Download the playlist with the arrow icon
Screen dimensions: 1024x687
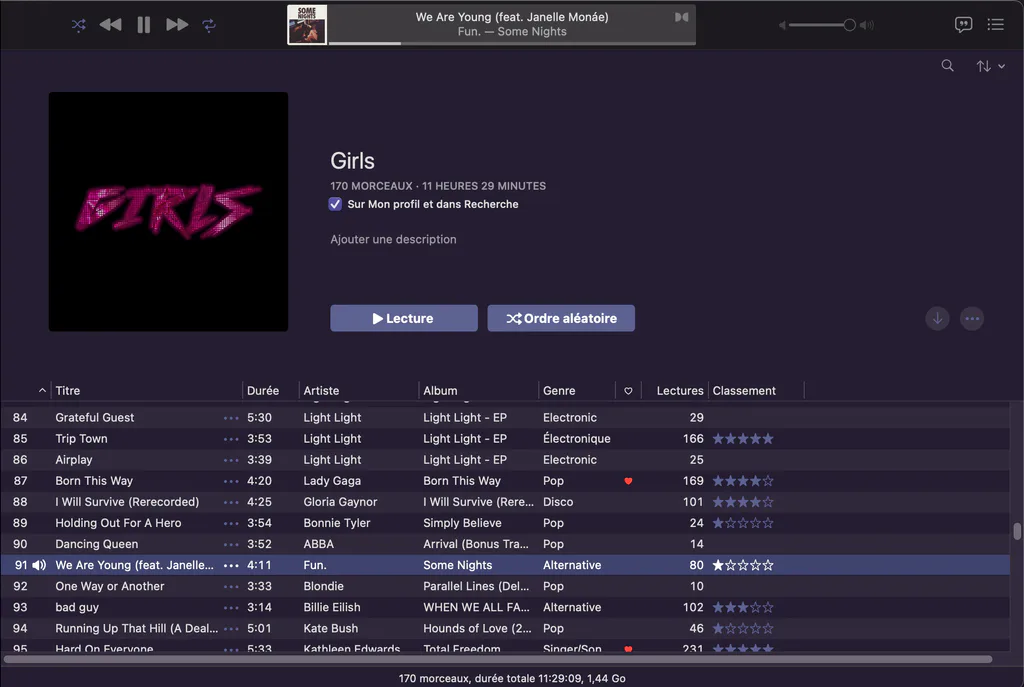pyautogui.click(x=937, y=319)
